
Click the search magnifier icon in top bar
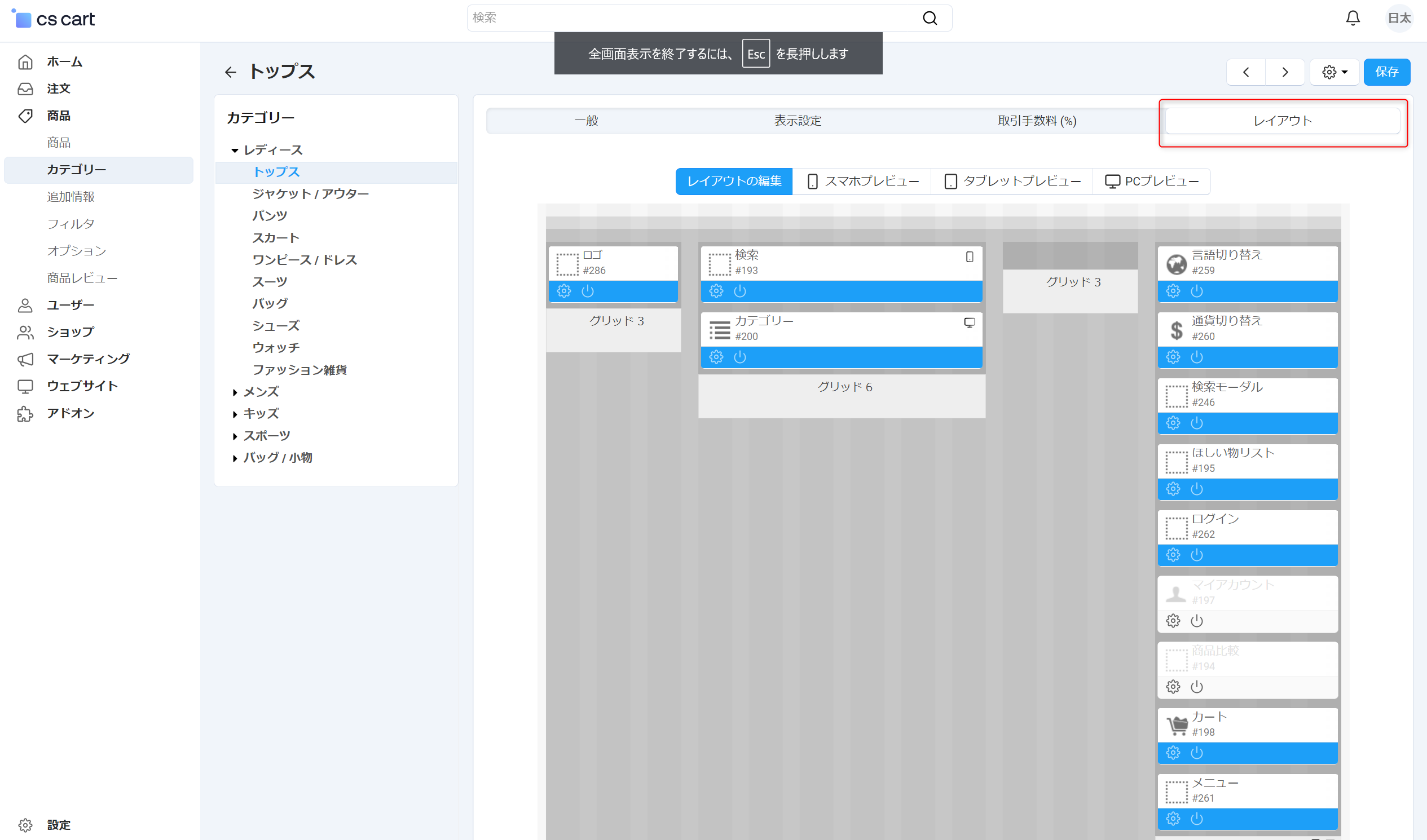(x=930, y=18)
